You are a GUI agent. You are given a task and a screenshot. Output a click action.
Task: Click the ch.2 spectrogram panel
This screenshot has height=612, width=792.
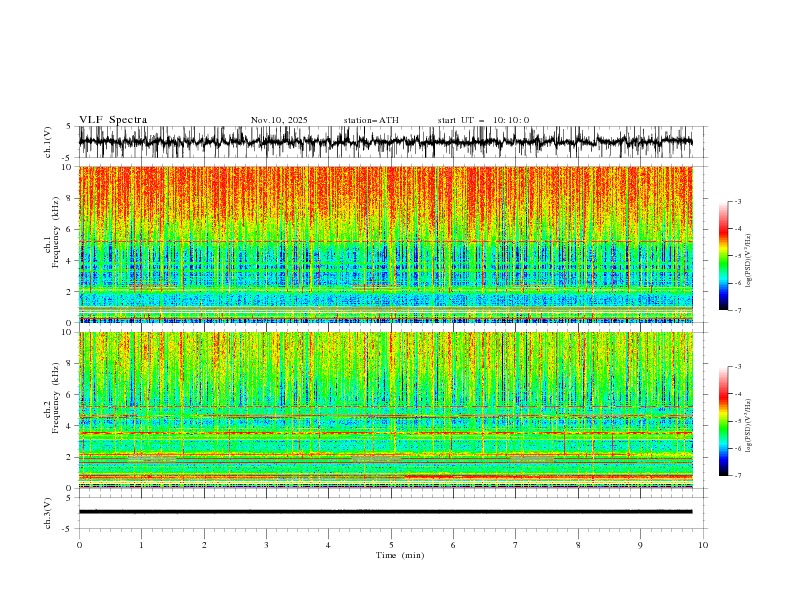(x=386, y=410)
